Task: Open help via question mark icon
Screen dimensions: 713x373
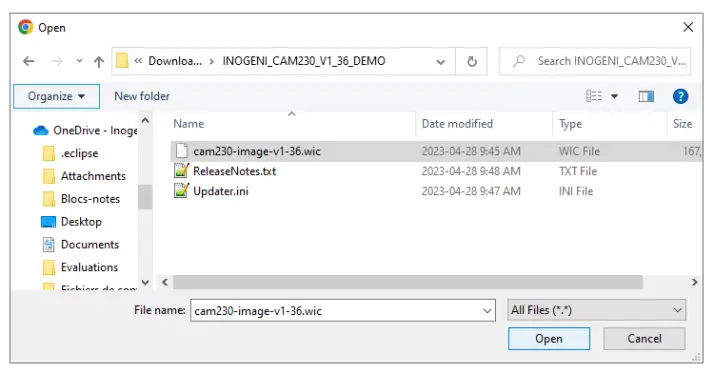Action: tap(680, 96)
